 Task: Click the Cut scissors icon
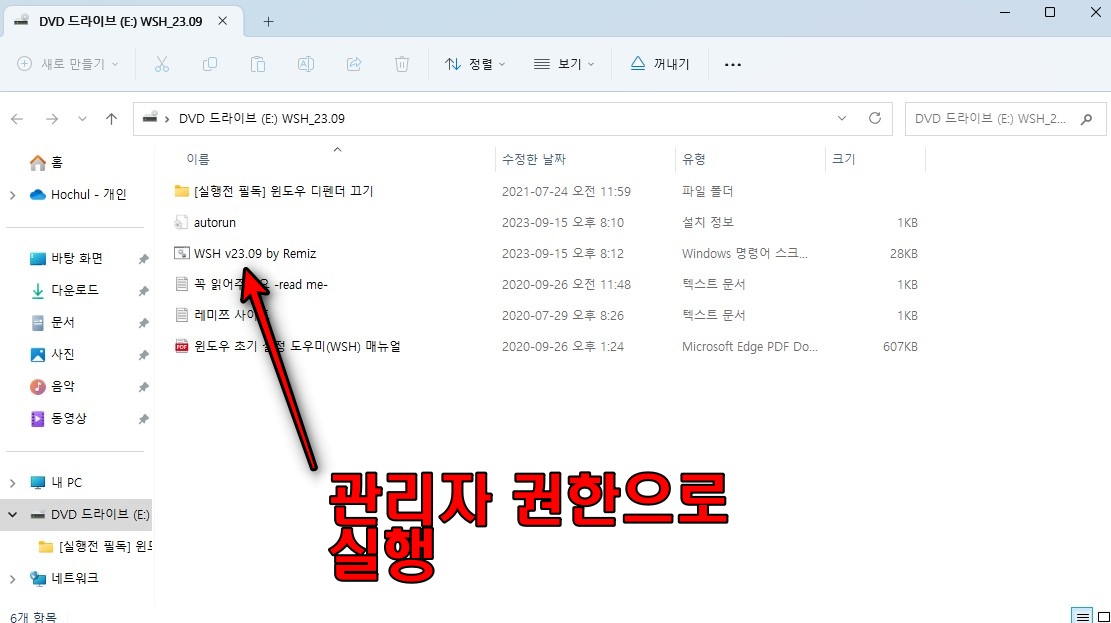[162, 64]
